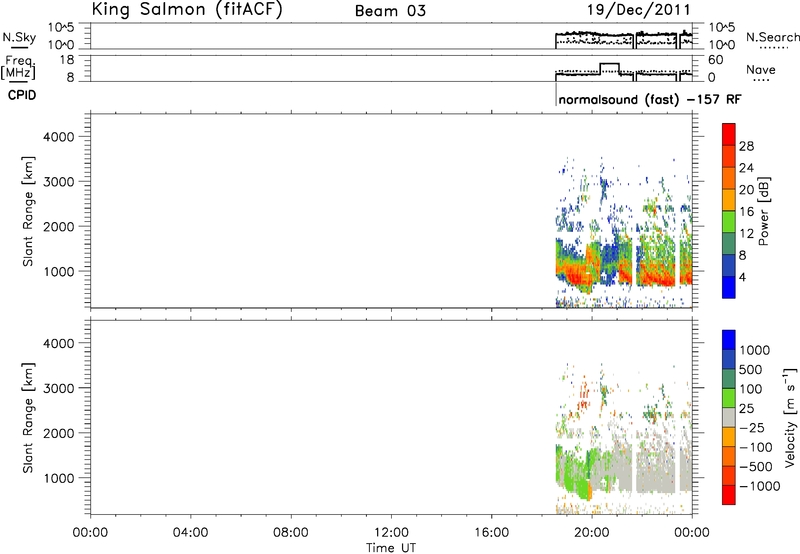The width and height of the screenshot is (800, 554).
Task: Click the red swatch of the Power colorbar
Action: (729, 134)
